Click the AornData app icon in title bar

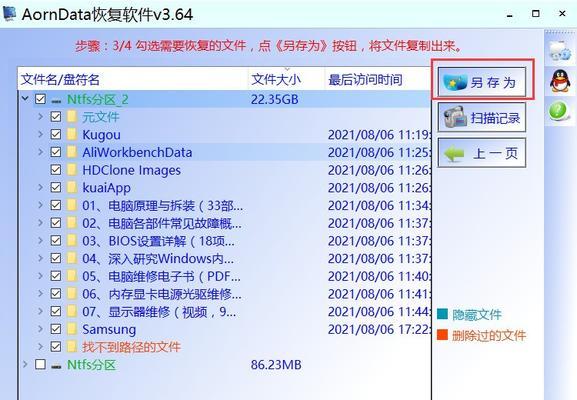pos(9,14)
